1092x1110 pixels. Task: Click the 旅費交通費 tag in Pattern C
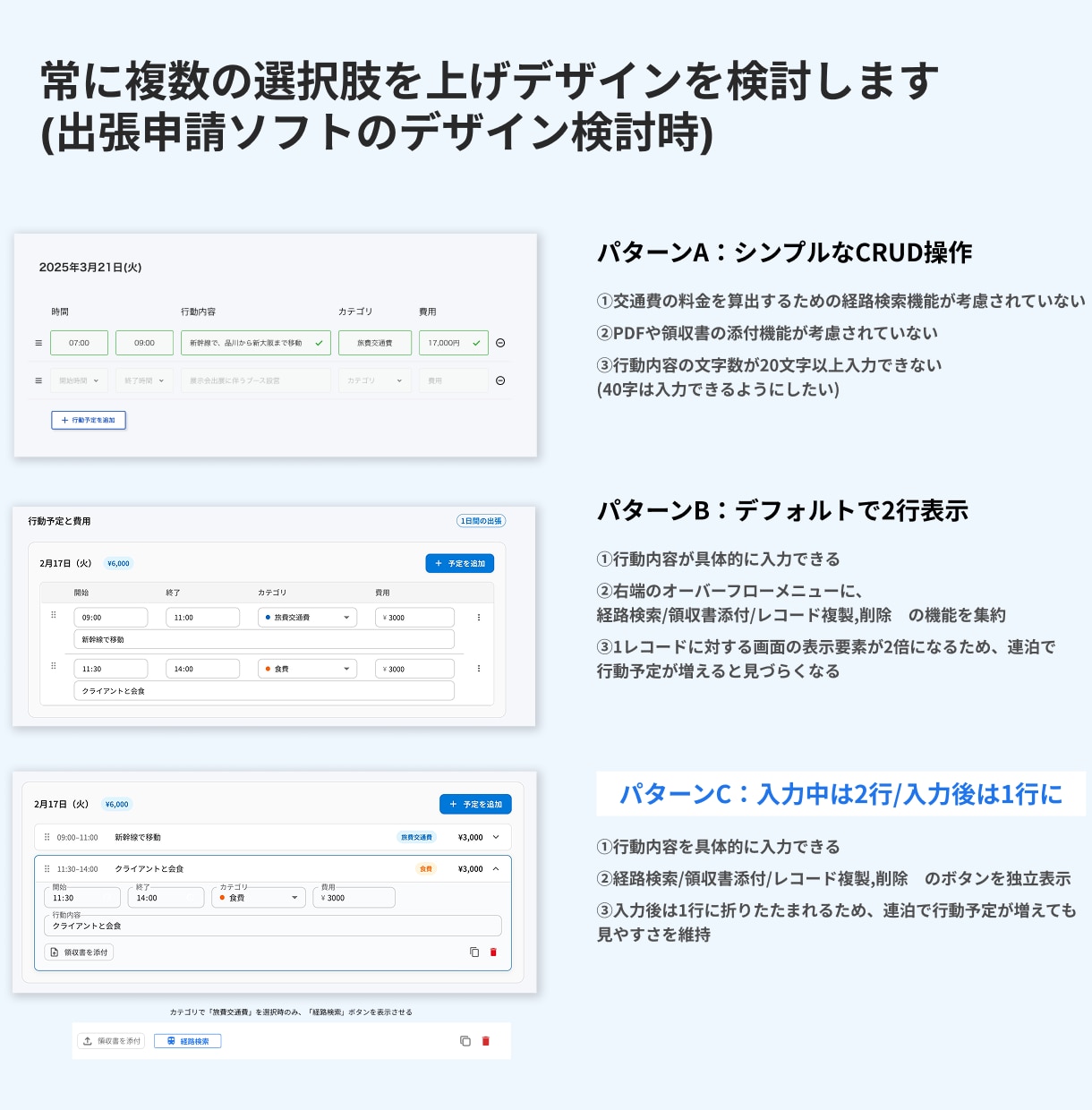pos(416,837)
